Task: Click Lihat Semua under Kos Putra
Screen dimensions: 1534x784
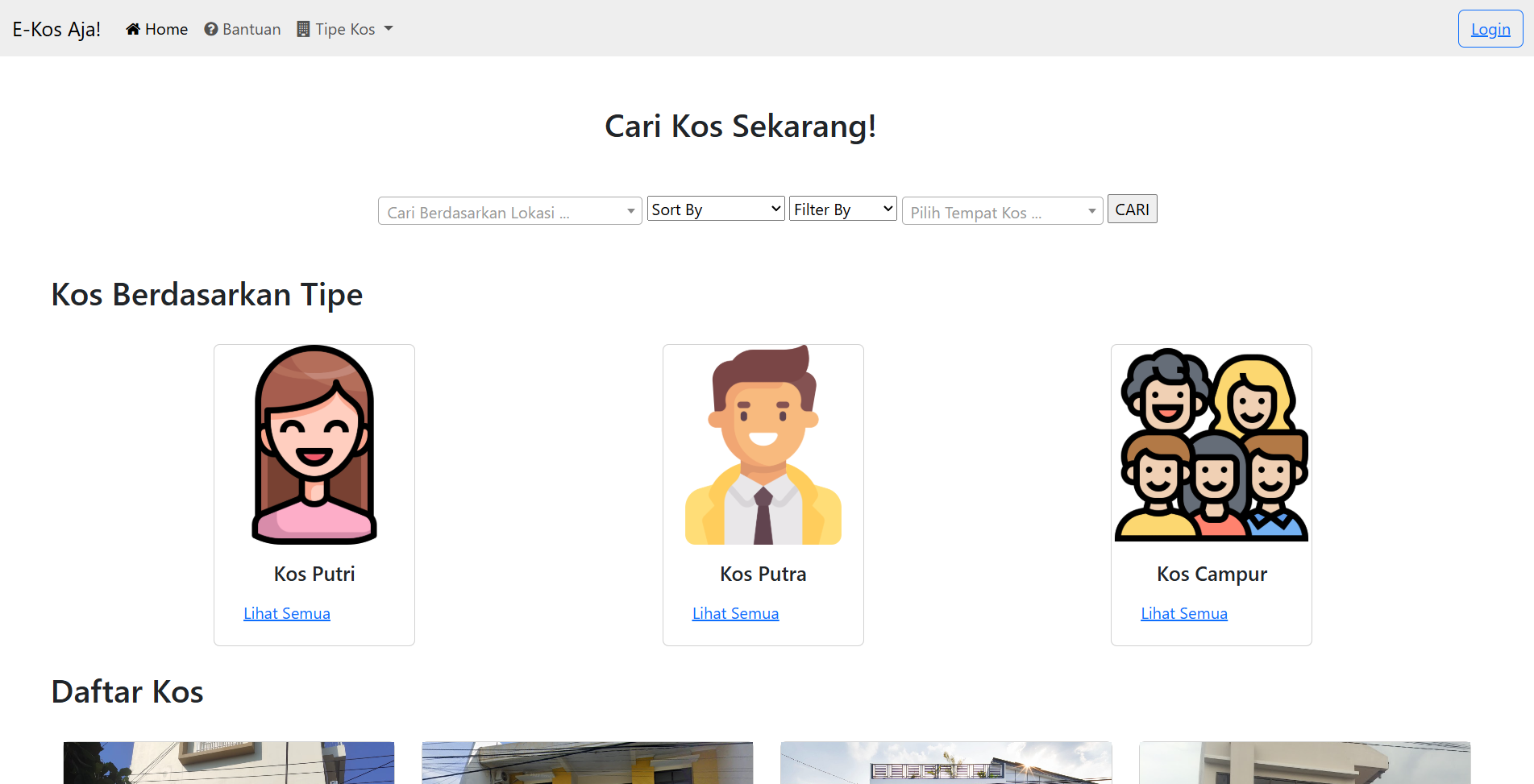Action: pos(735,613)
